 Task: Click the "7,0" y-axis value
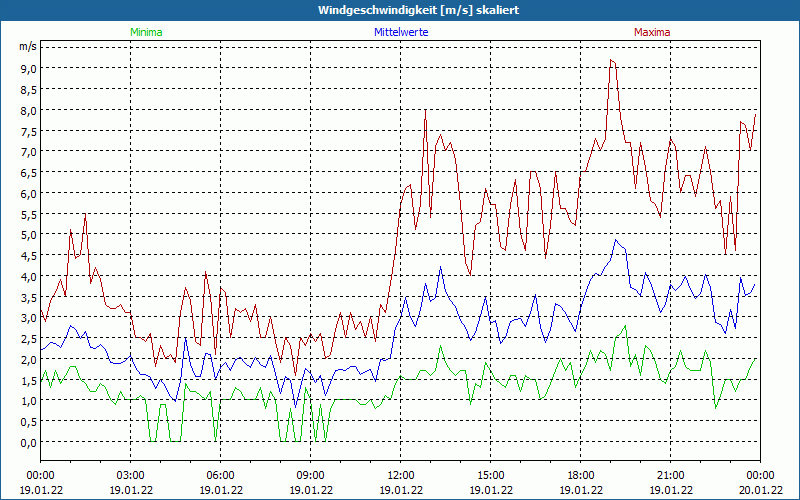29,152
